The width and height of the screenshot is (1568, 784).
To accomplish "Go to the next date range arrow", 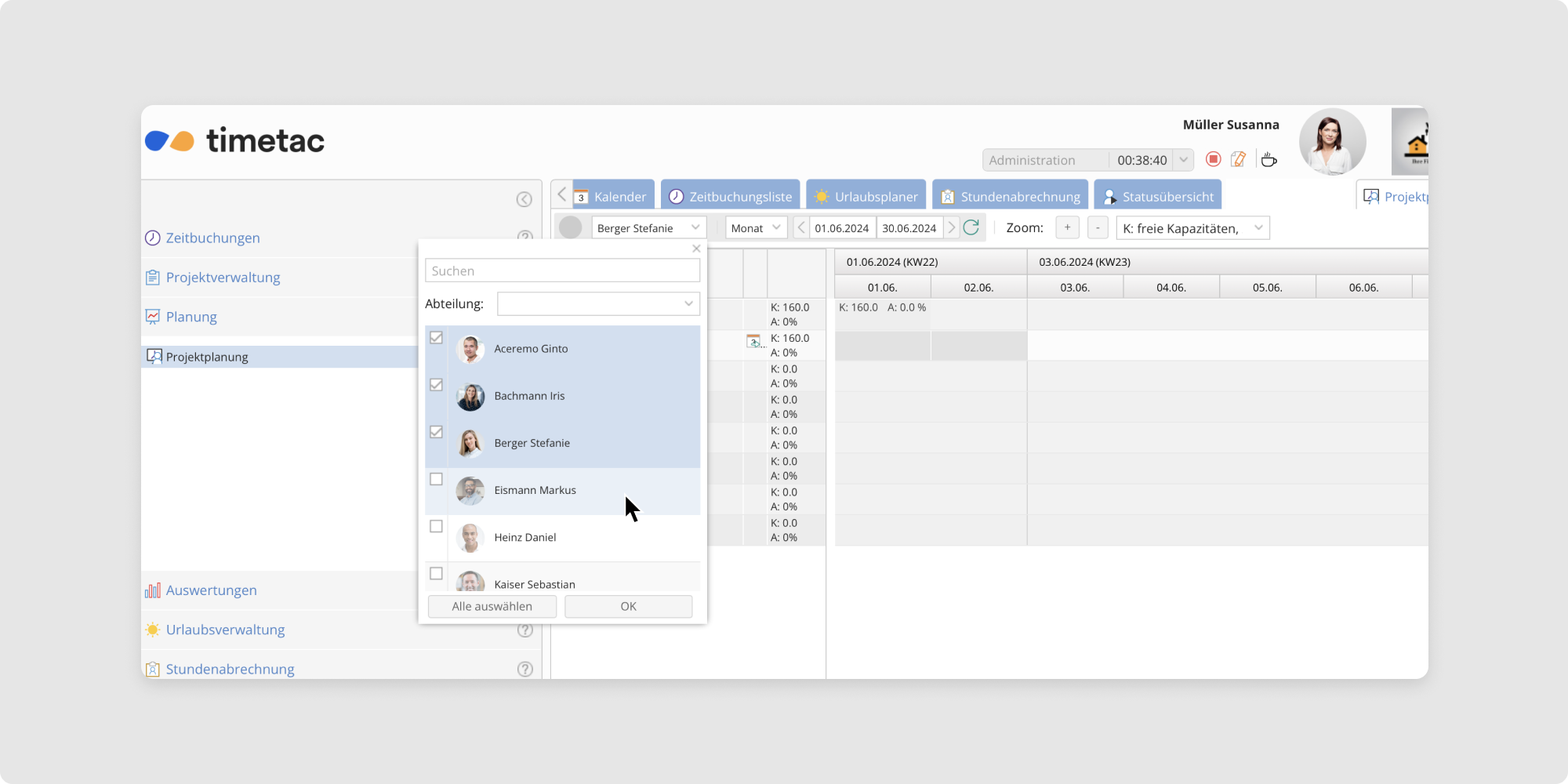I will tap(952, 228).
